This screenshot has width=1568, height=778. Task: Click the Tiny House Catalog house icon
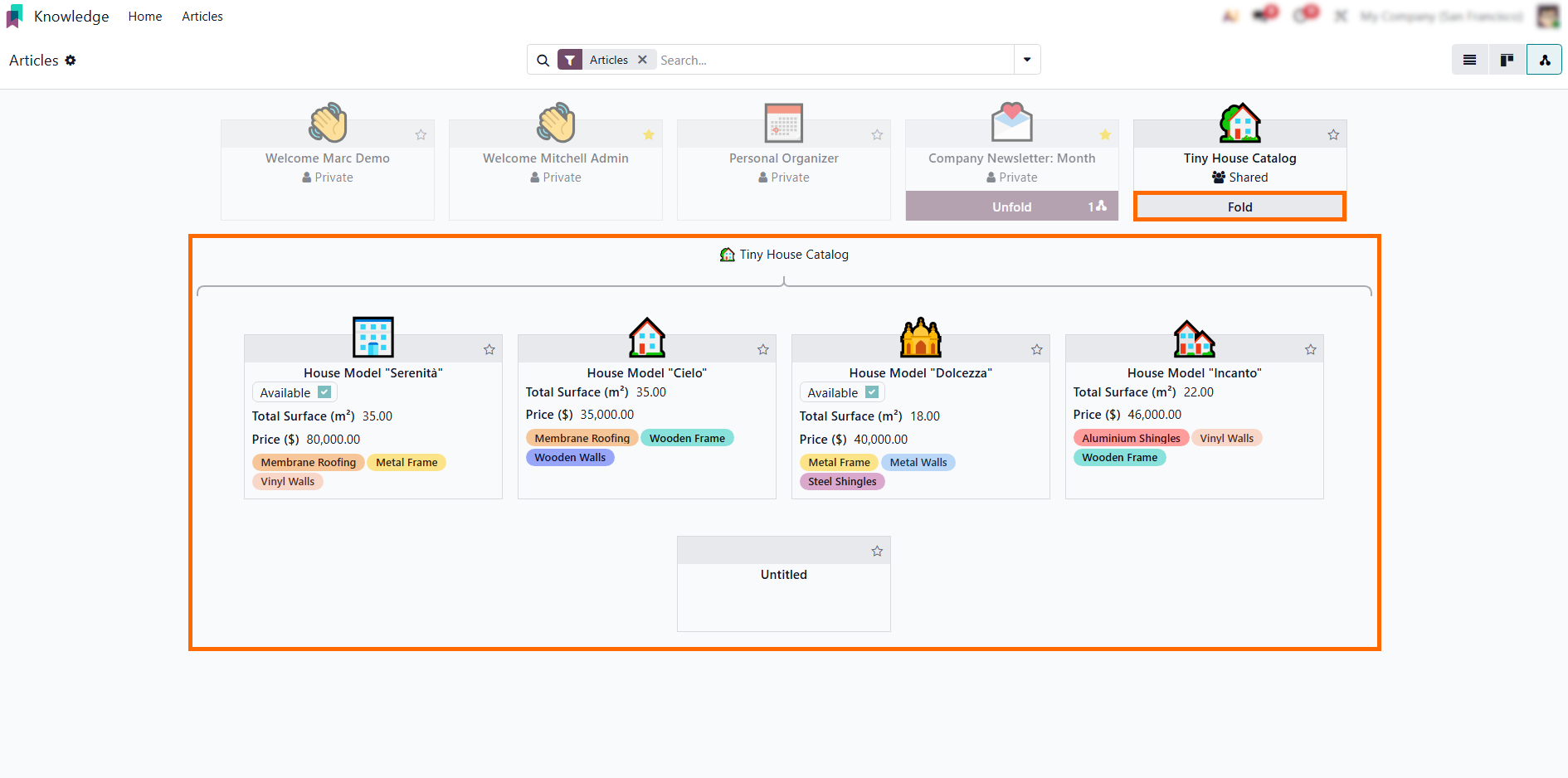(1239, 123)
